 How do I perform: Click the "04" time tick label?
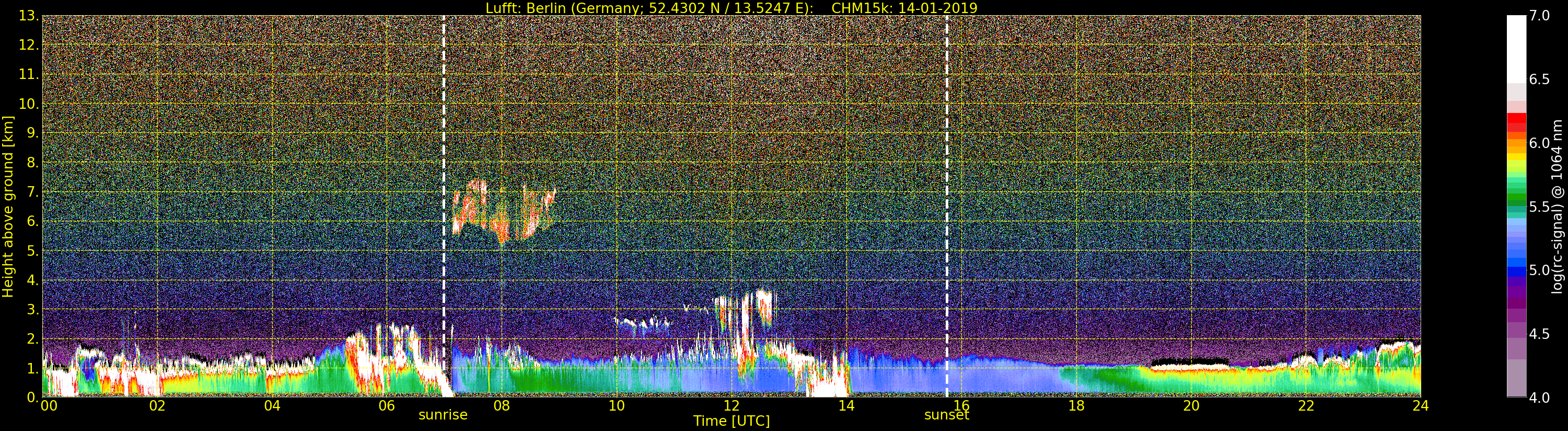[x=272, y=406]
